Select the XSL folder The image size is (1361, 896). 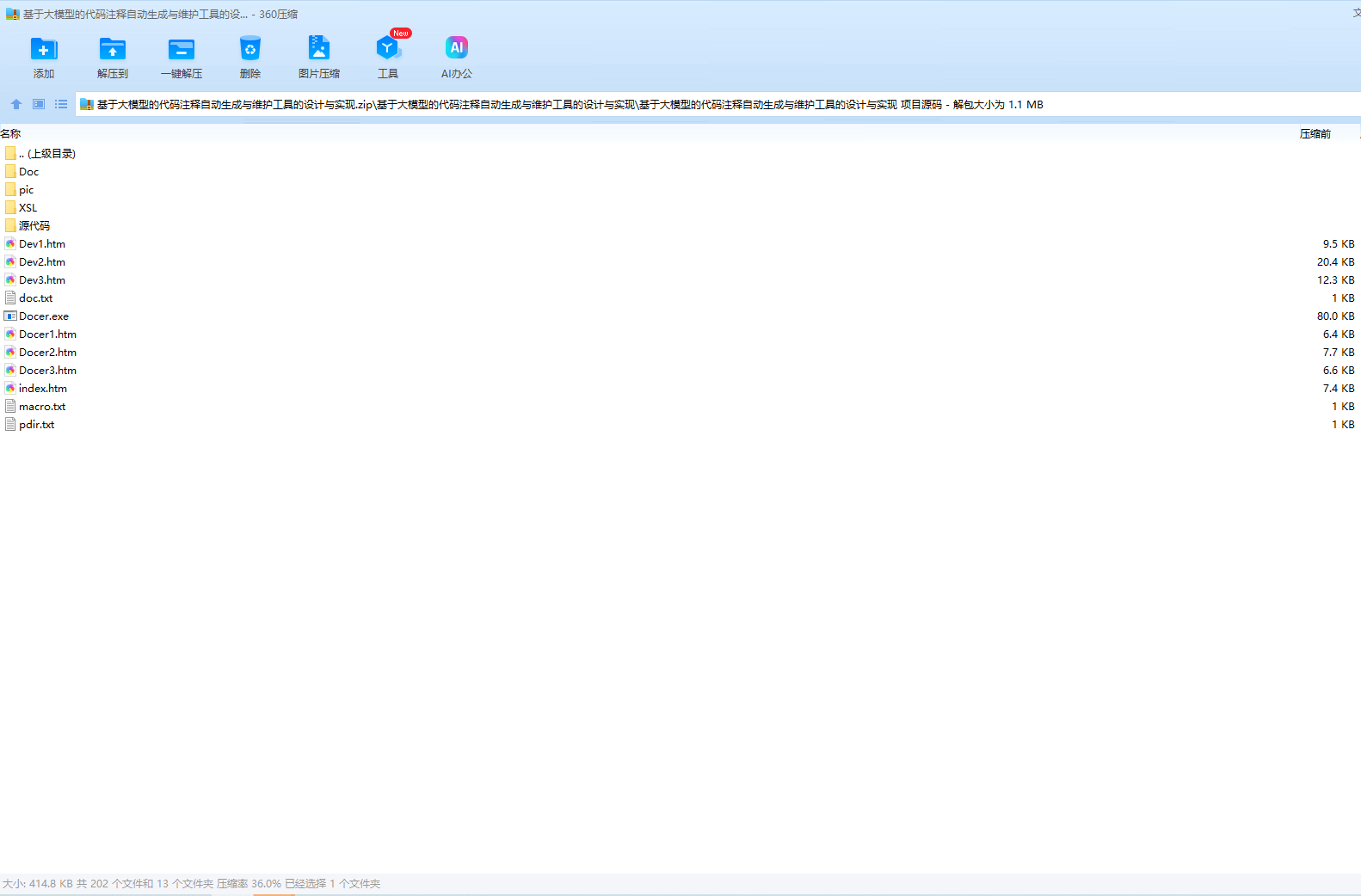click(x=28, y=208)
